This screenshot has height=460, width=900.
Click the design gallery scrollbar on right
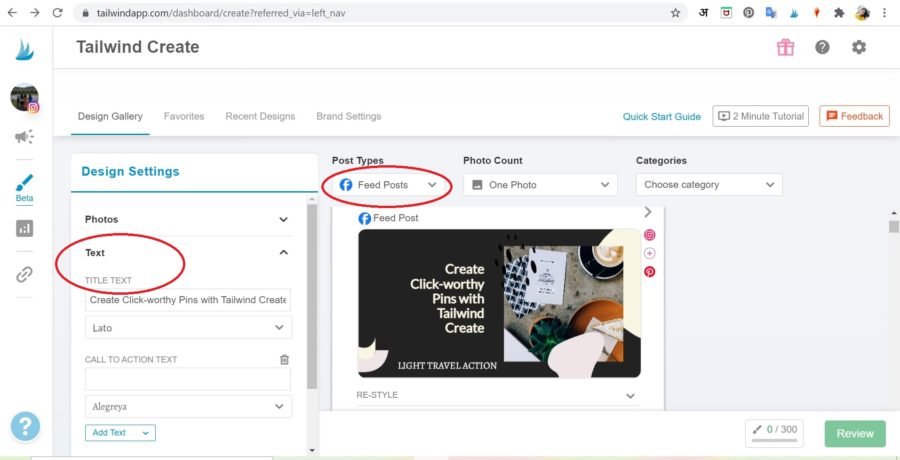click(894, 226)
